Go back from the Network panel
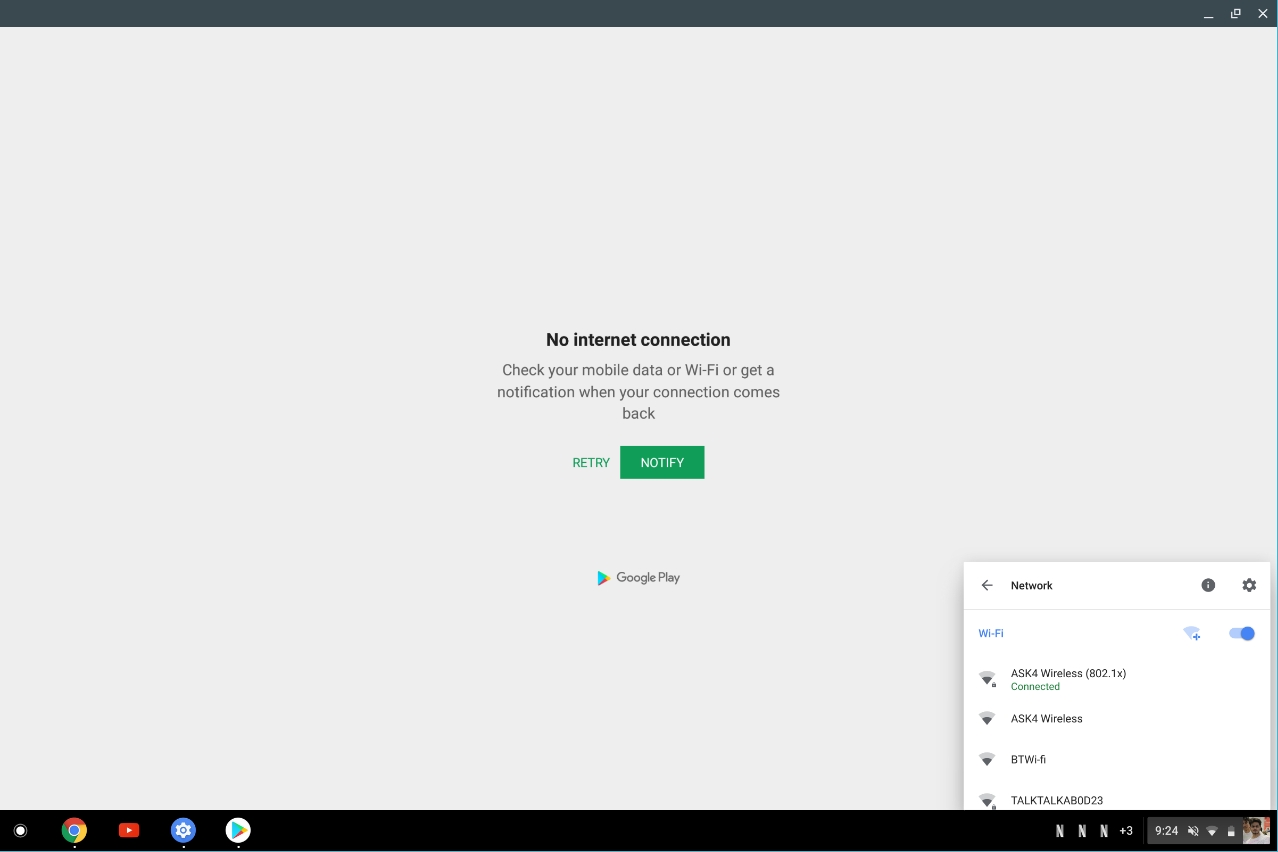The width and height of the screenshot is (1278, 852). [987, 586]
